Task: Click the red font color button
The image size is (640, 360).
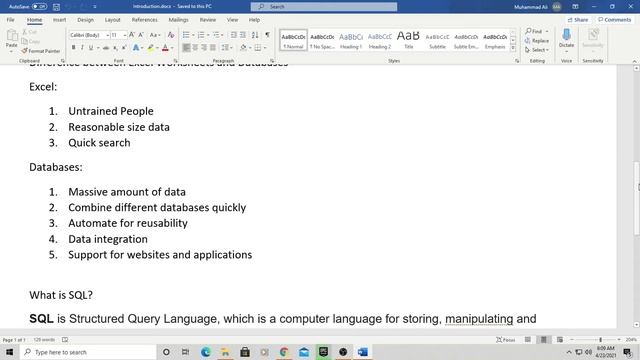Action: pyautogui.click(x=165, y=48)
